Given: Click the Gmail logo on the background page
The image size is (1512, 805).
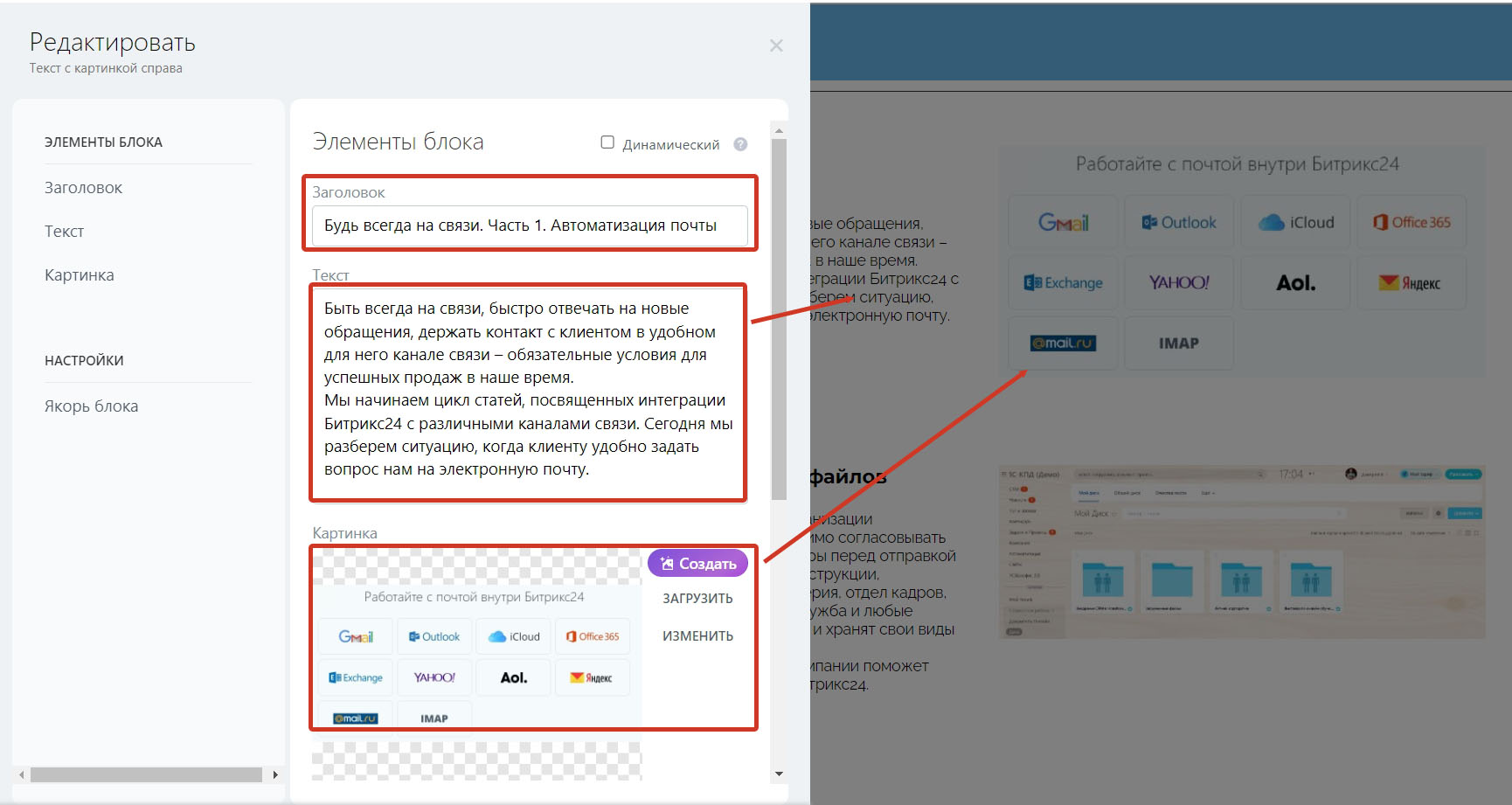Looking at the screenshot, I should 1063,222.
